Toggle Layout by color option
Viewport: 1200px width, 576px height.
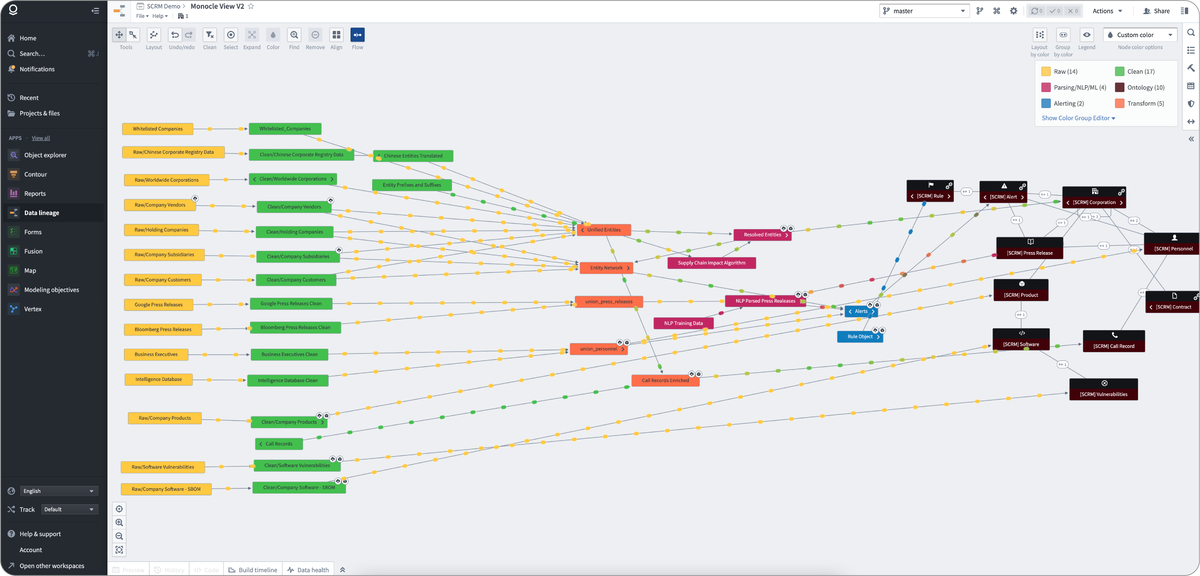point(1039,34)
